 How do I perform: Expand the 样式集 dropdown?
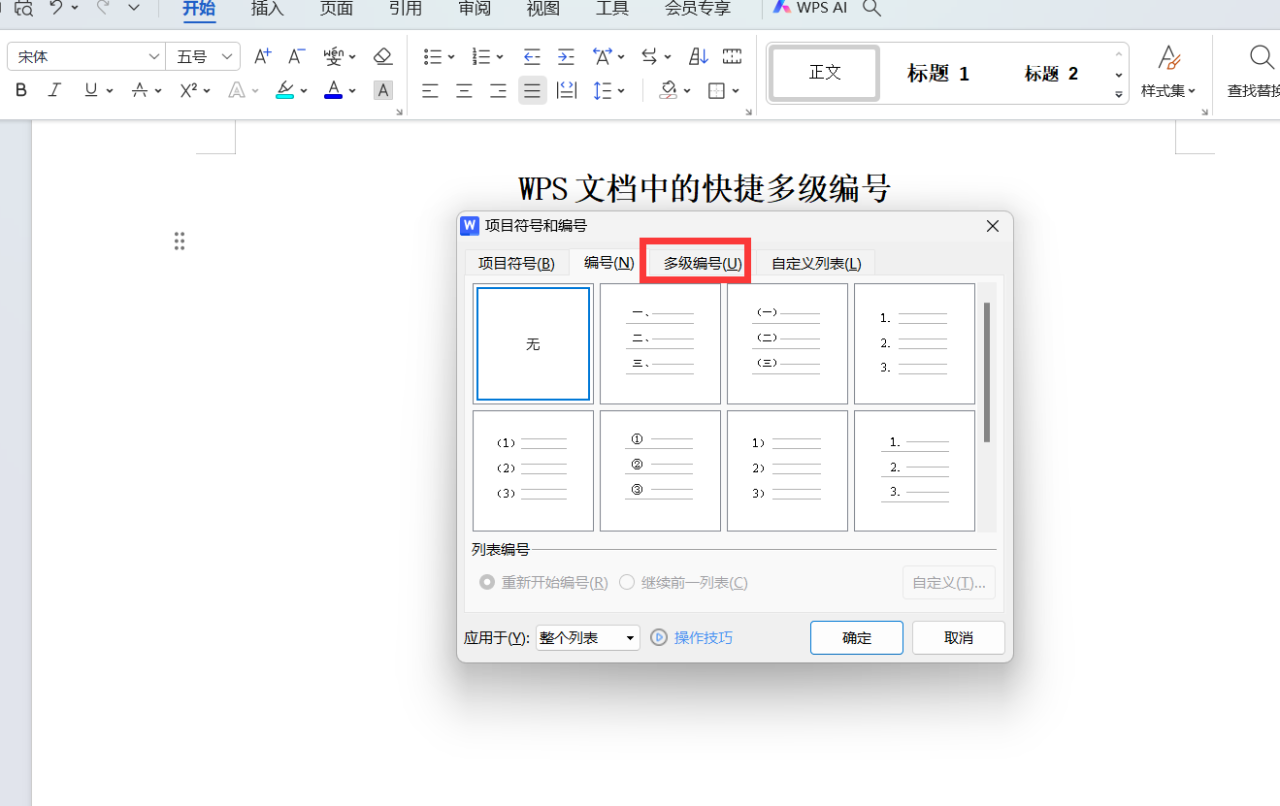1168,91
